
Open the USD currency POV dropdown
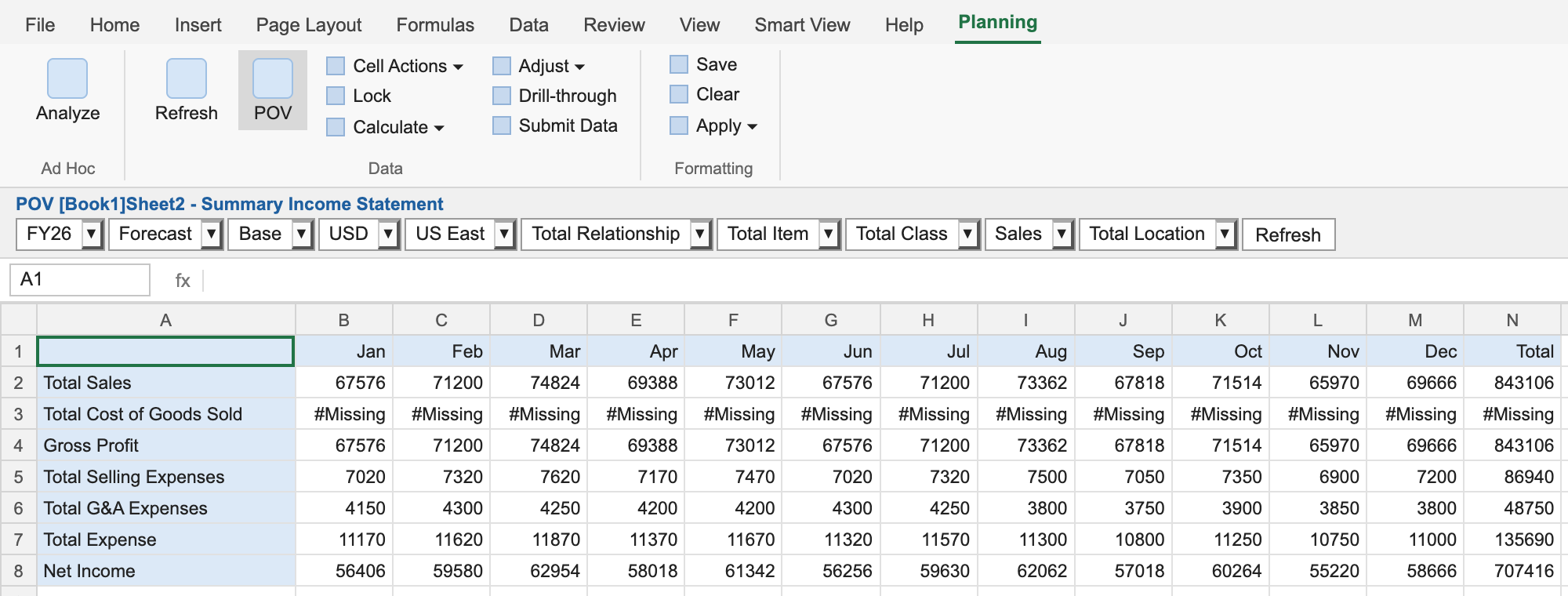tap(388, 234)
